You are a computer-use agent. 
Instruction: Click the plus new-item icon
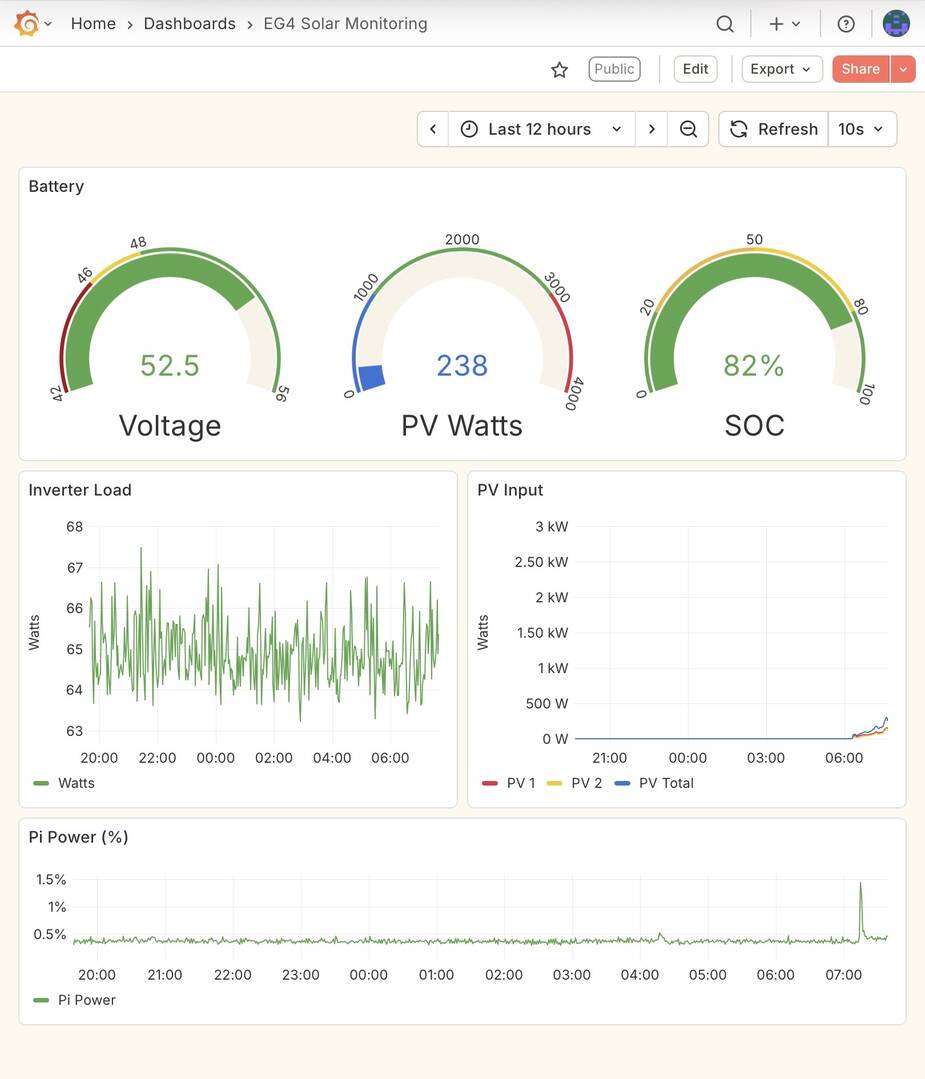tap(776, 24)
